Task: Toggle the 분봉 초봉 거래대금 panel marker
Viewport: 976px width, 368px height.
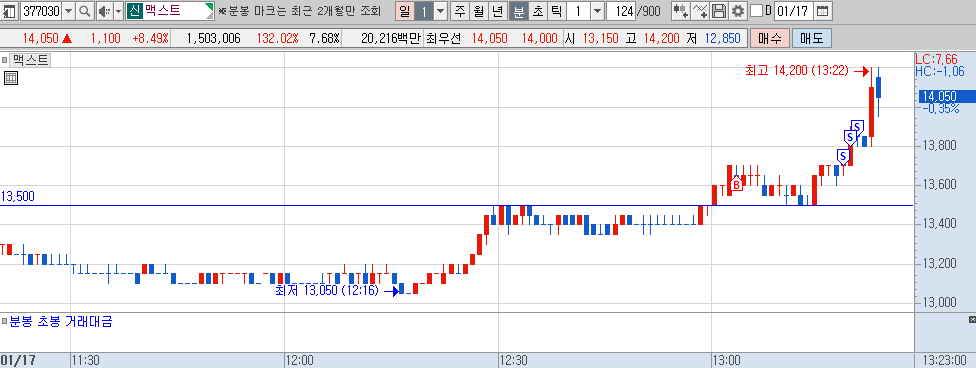Action: click(x=5, y=322)
